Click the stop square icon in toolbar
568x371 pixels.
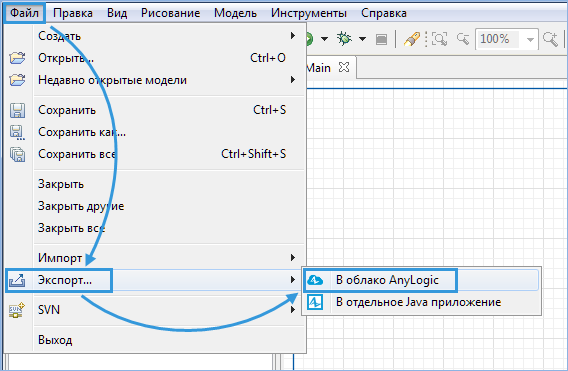[381, 39]
